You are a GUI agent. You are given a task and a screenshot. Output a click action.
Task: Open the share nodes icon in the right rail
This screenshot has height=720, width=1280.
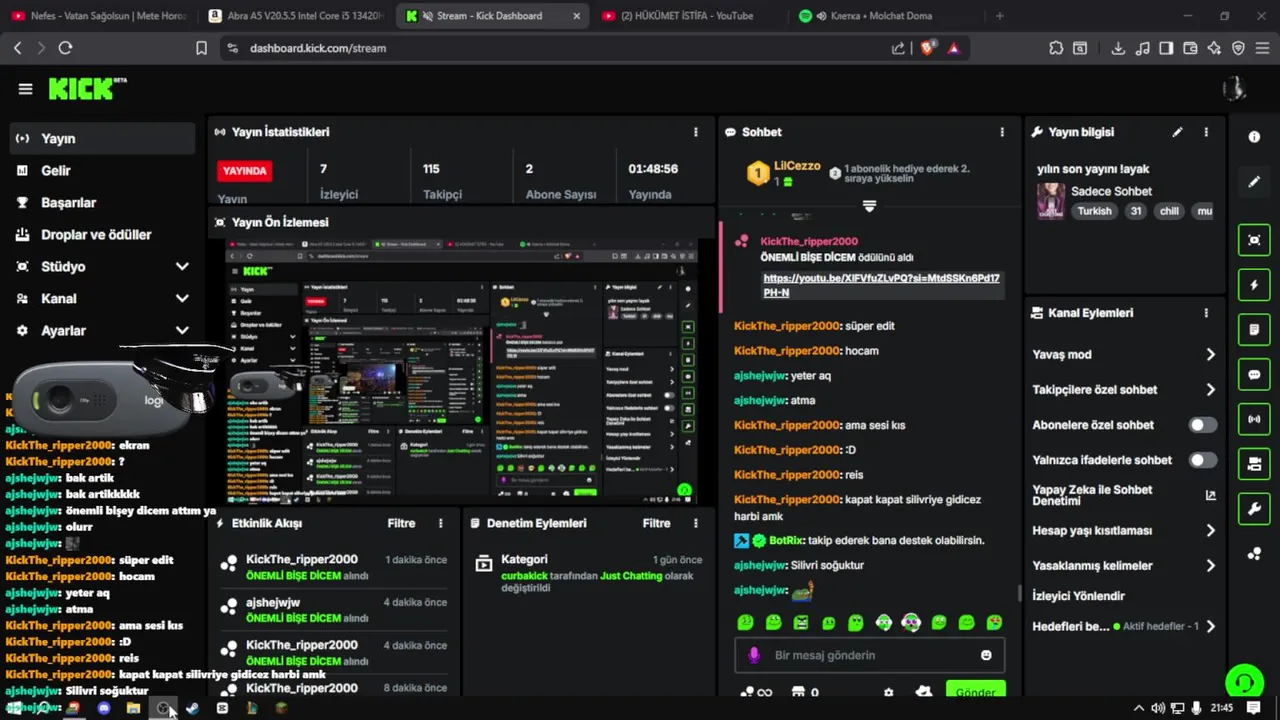point(1254,553)
